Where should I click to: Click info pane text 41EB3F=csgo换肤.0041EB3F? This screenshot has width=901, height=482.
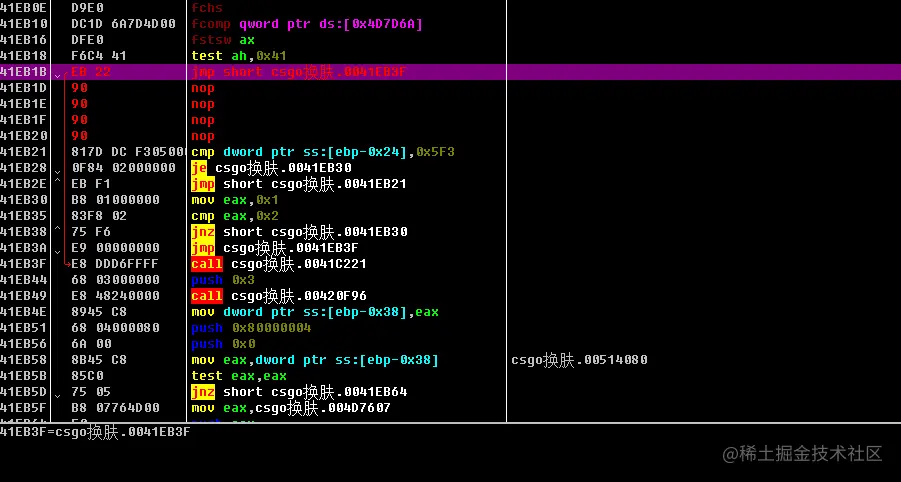coord(95,433)
